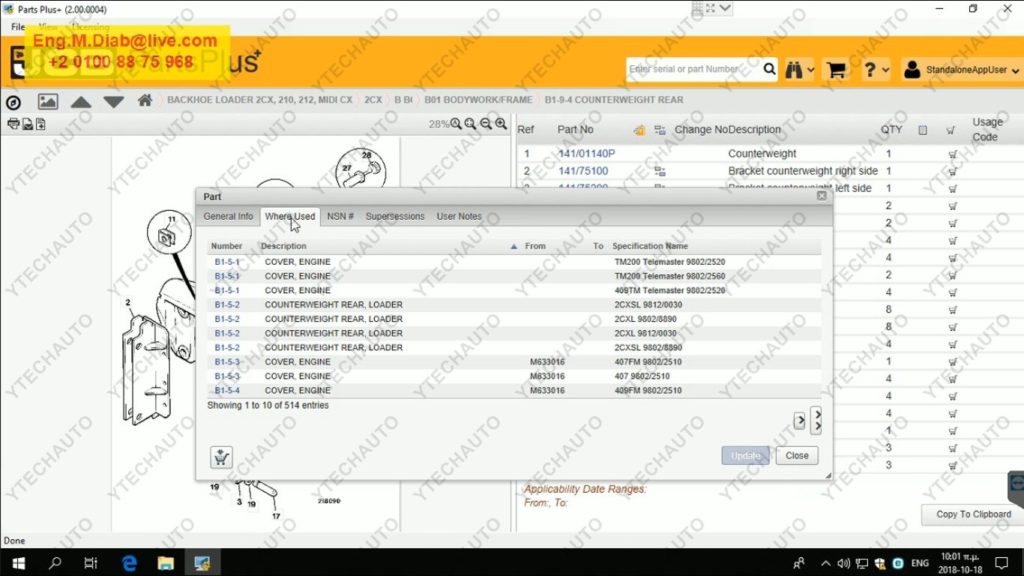Click the image view icon in toolbar
The image size is (1024, 576).
pos(47,101)
